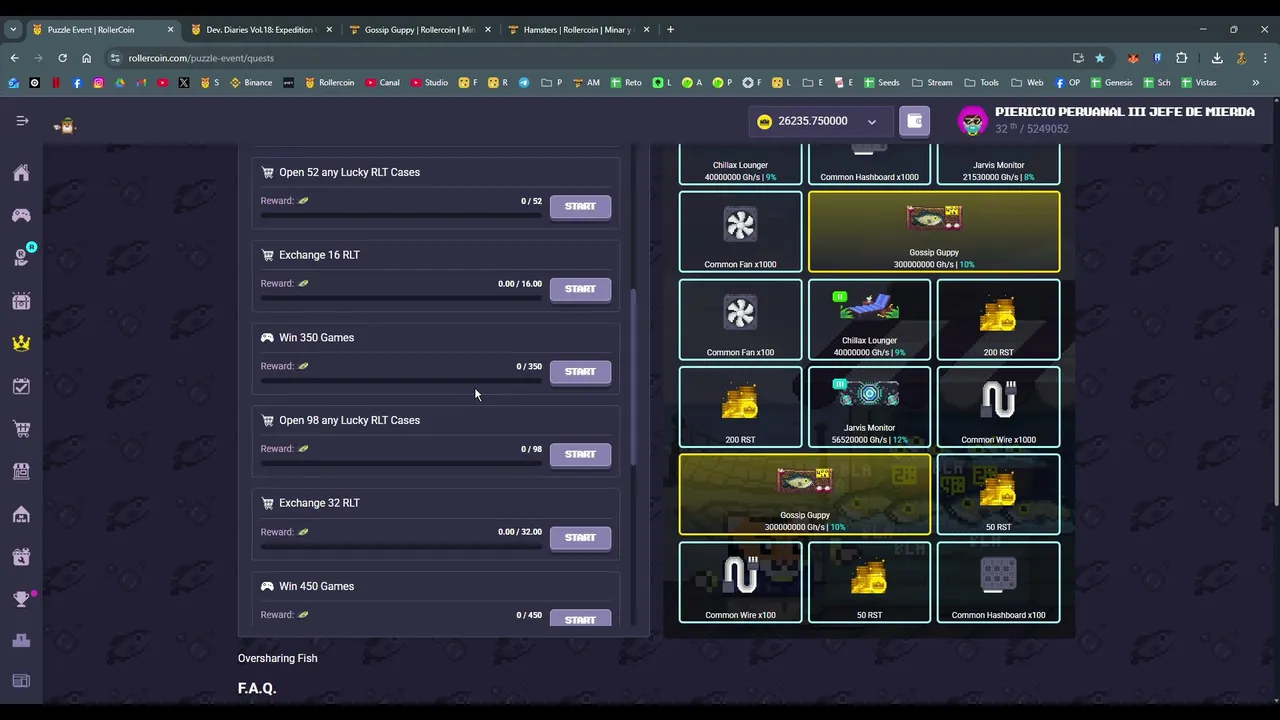Select the Common Hashboard x100 reward card
Screen dimensions: 1280x720
998,582
